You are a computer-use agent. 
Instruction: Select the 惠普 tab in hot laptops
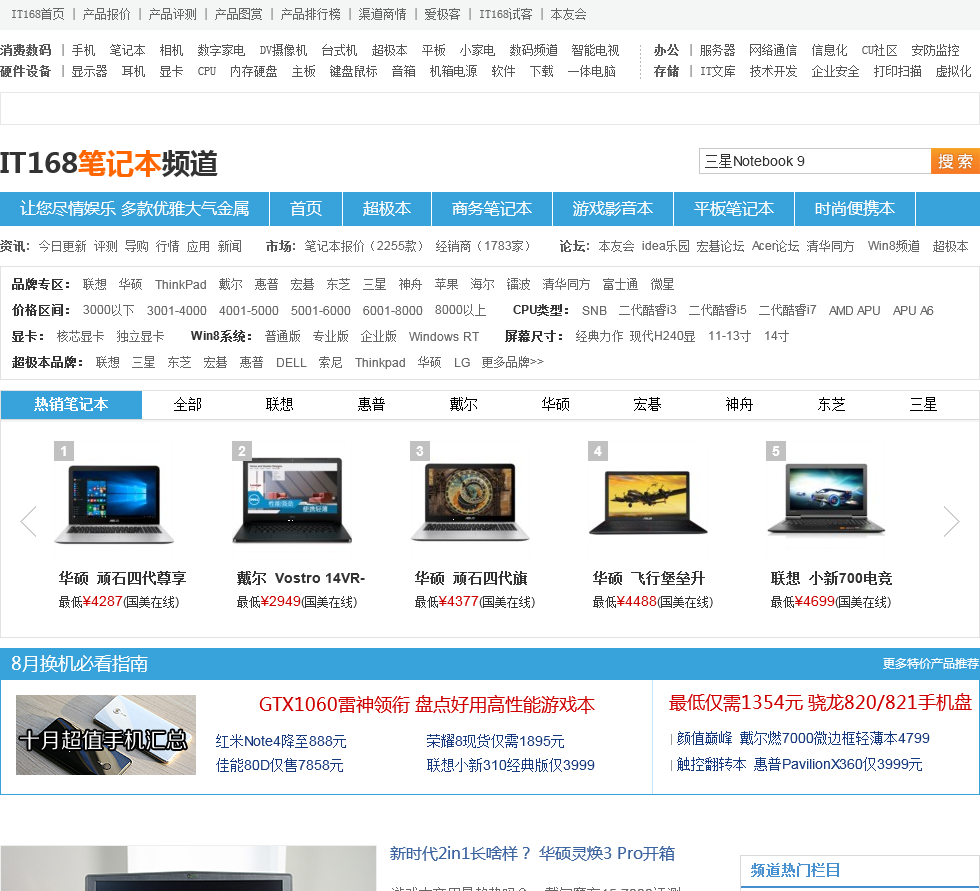[x=371, y=405]
